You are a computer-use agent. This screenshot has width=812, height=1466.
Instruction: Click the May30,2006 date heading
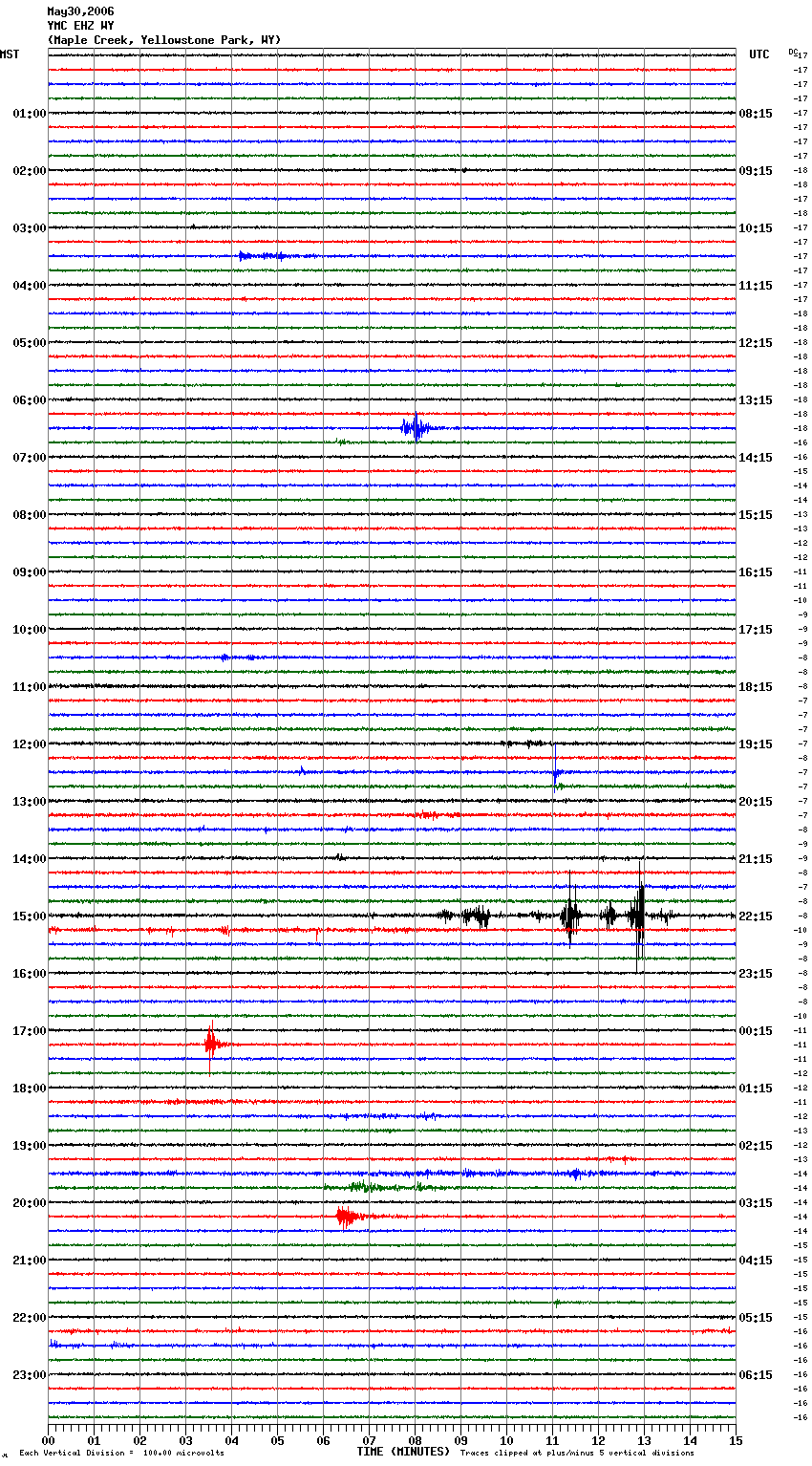coord(80,11)
